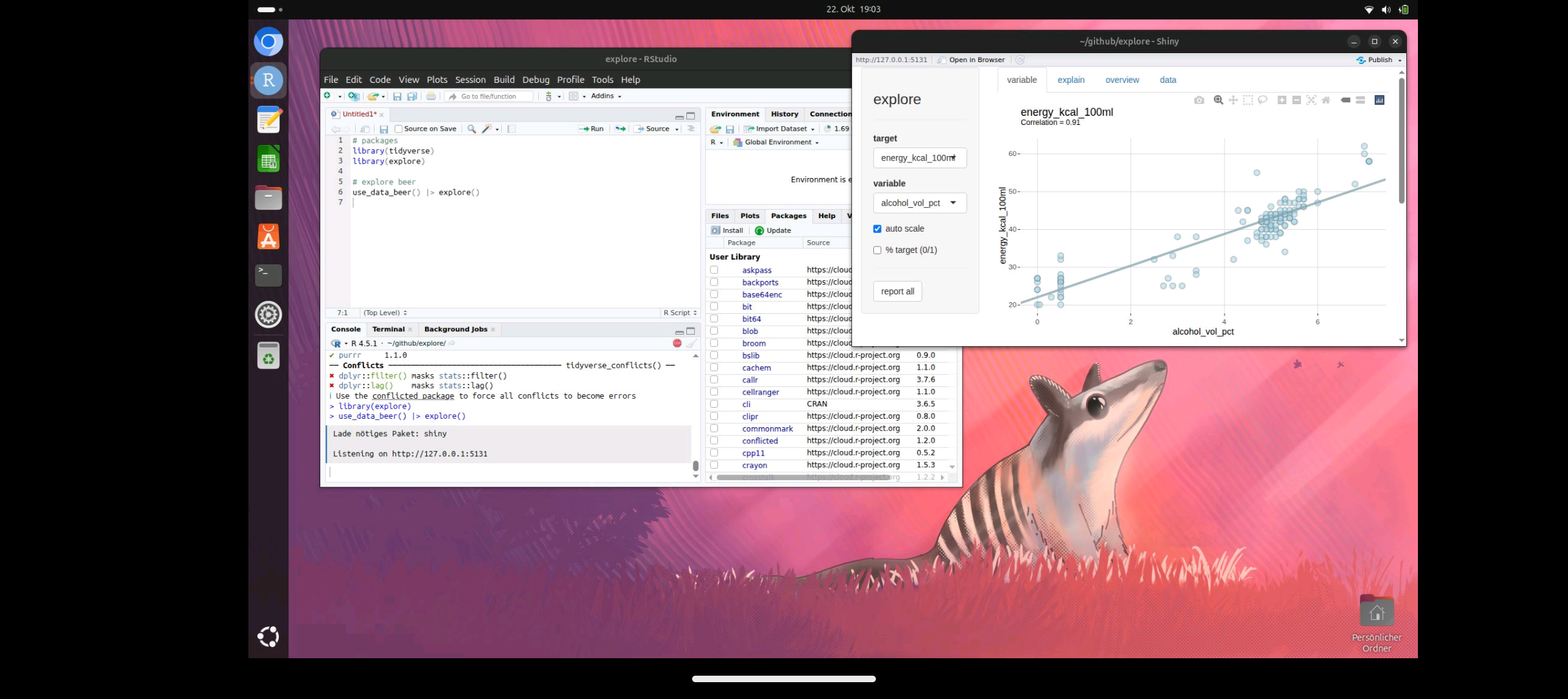Toggle the Source on Save checkbox

coord(398,129)
